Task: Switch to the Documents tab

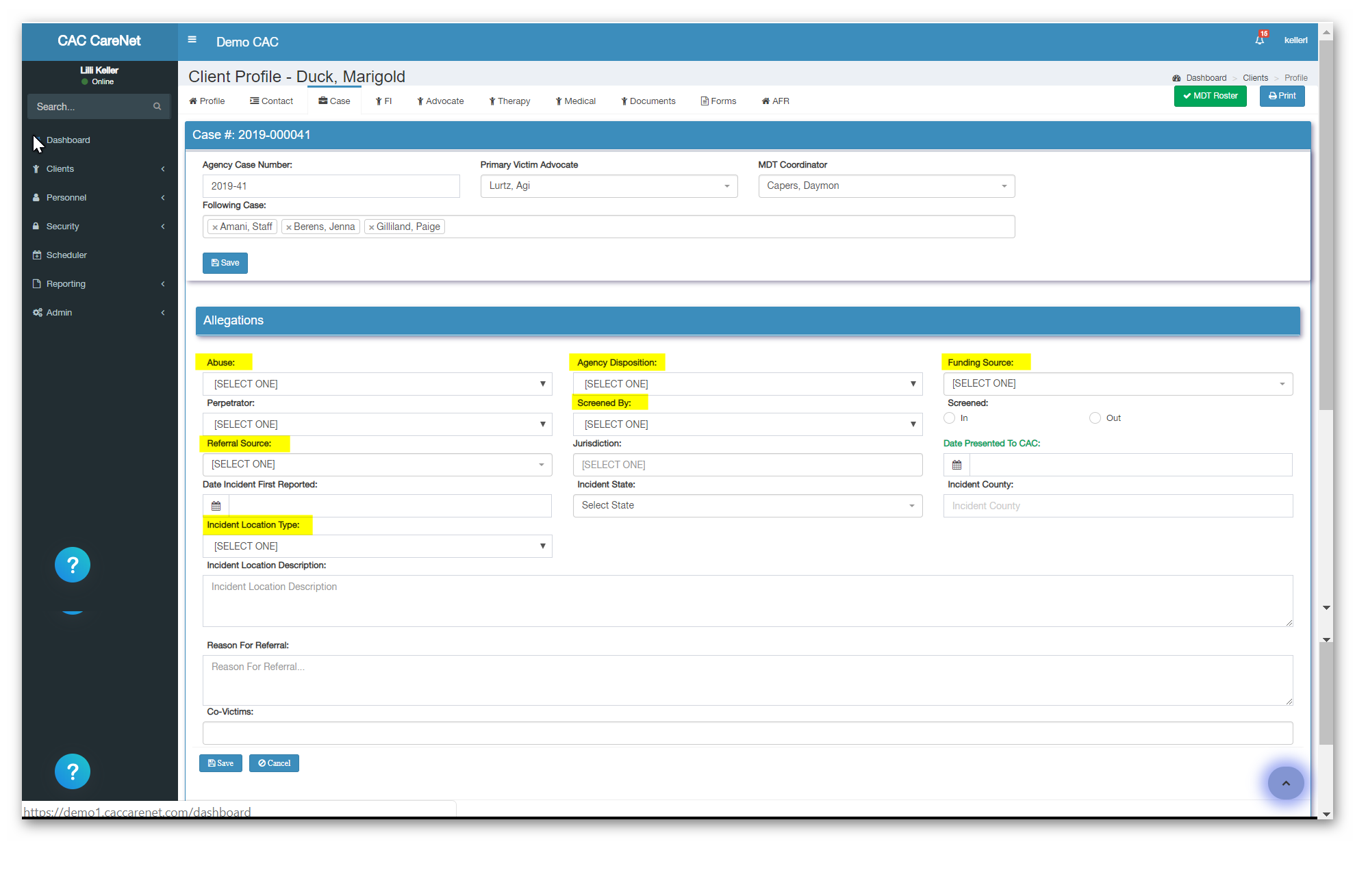Action: (x=648, y=101)
